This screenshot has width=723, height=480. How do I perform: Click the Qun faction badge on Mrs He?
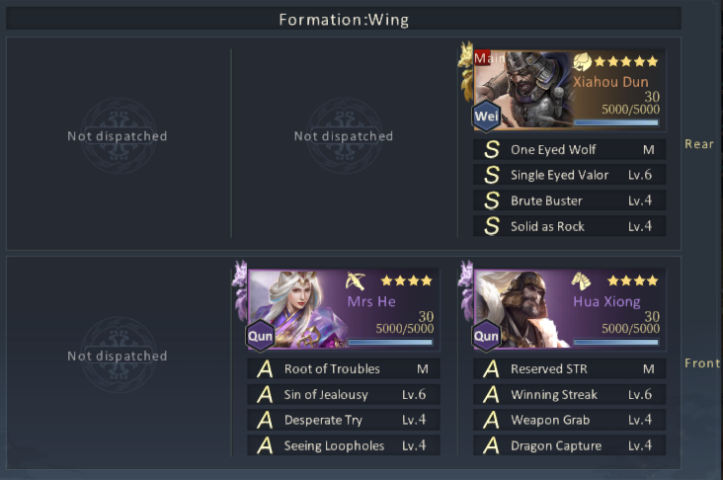coord(261,336)
